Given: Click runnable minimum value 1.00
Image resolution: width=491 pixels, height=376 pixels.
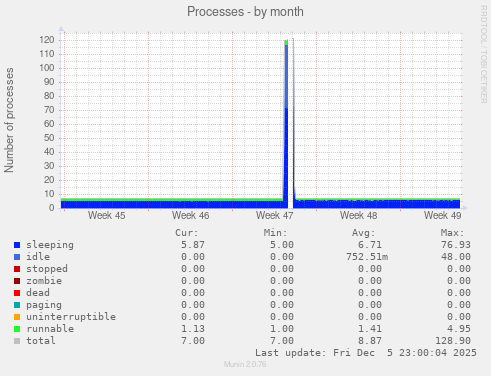Looking at the screenshot, I should [282, 329].
